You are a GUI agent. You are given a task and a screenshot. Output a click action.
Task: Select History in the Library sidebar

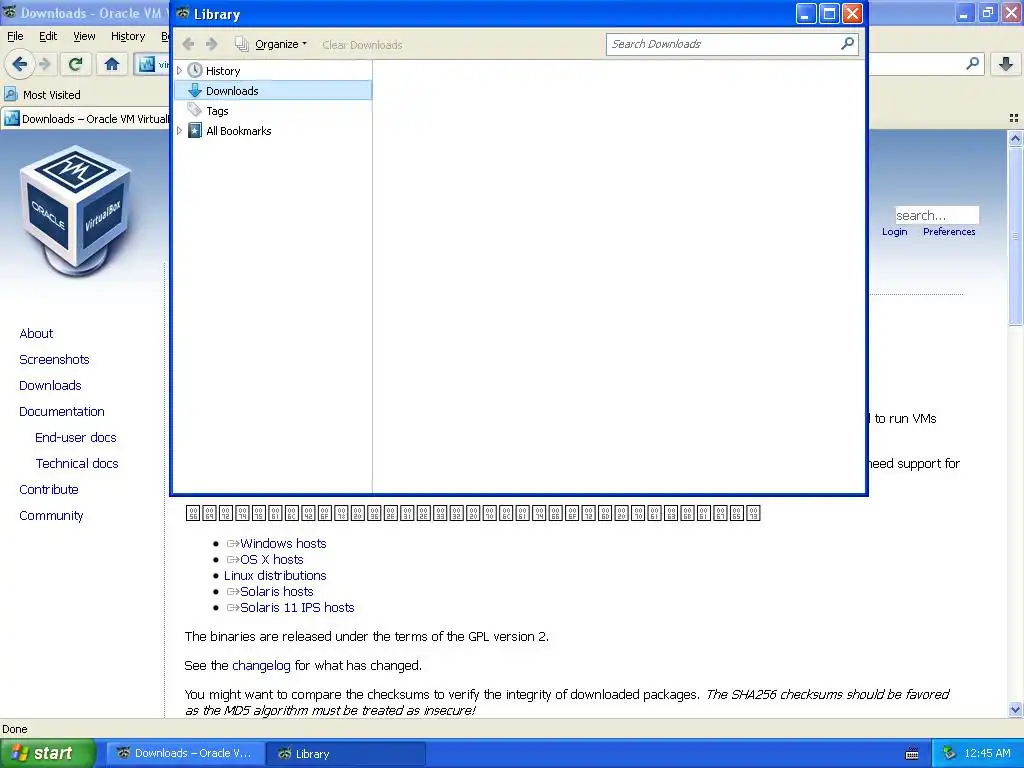223,71
